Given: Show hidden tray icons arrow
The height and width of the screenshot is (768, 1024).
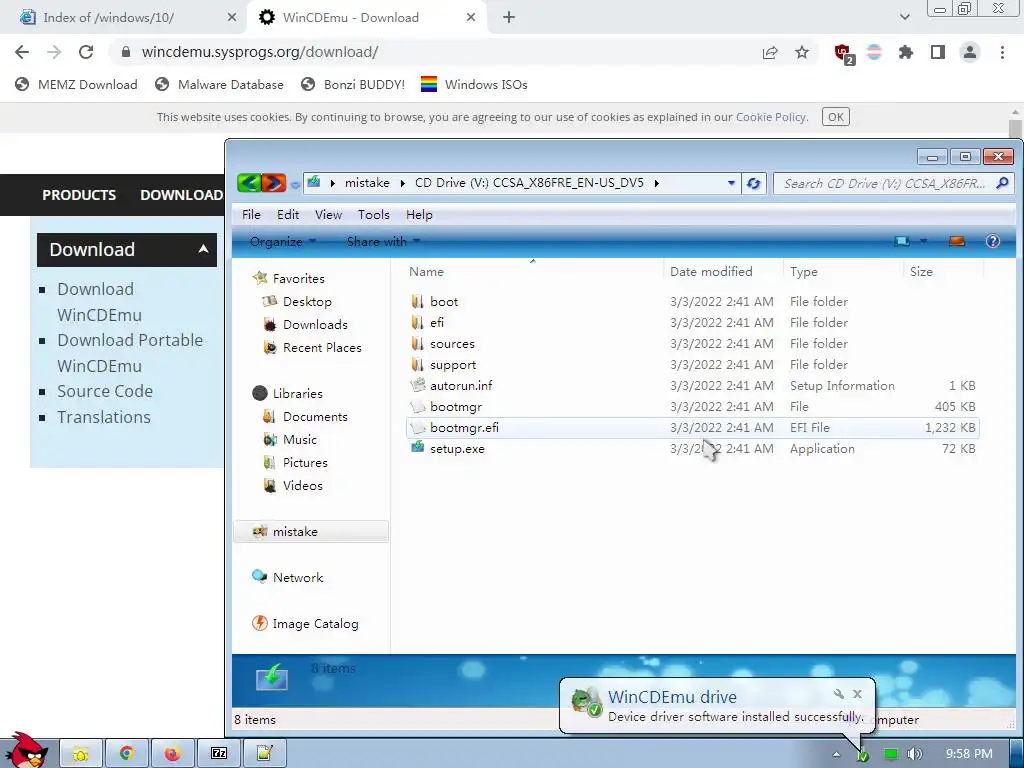Looking at the screenshot, I should [x=836, y=754].
